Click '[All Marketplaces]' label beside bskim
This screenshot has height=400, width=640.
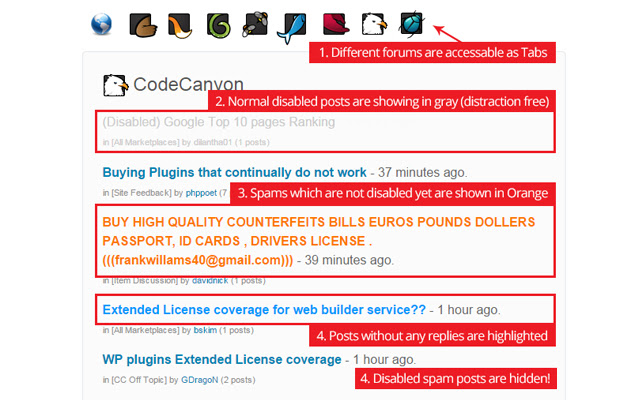pos(145,330)
